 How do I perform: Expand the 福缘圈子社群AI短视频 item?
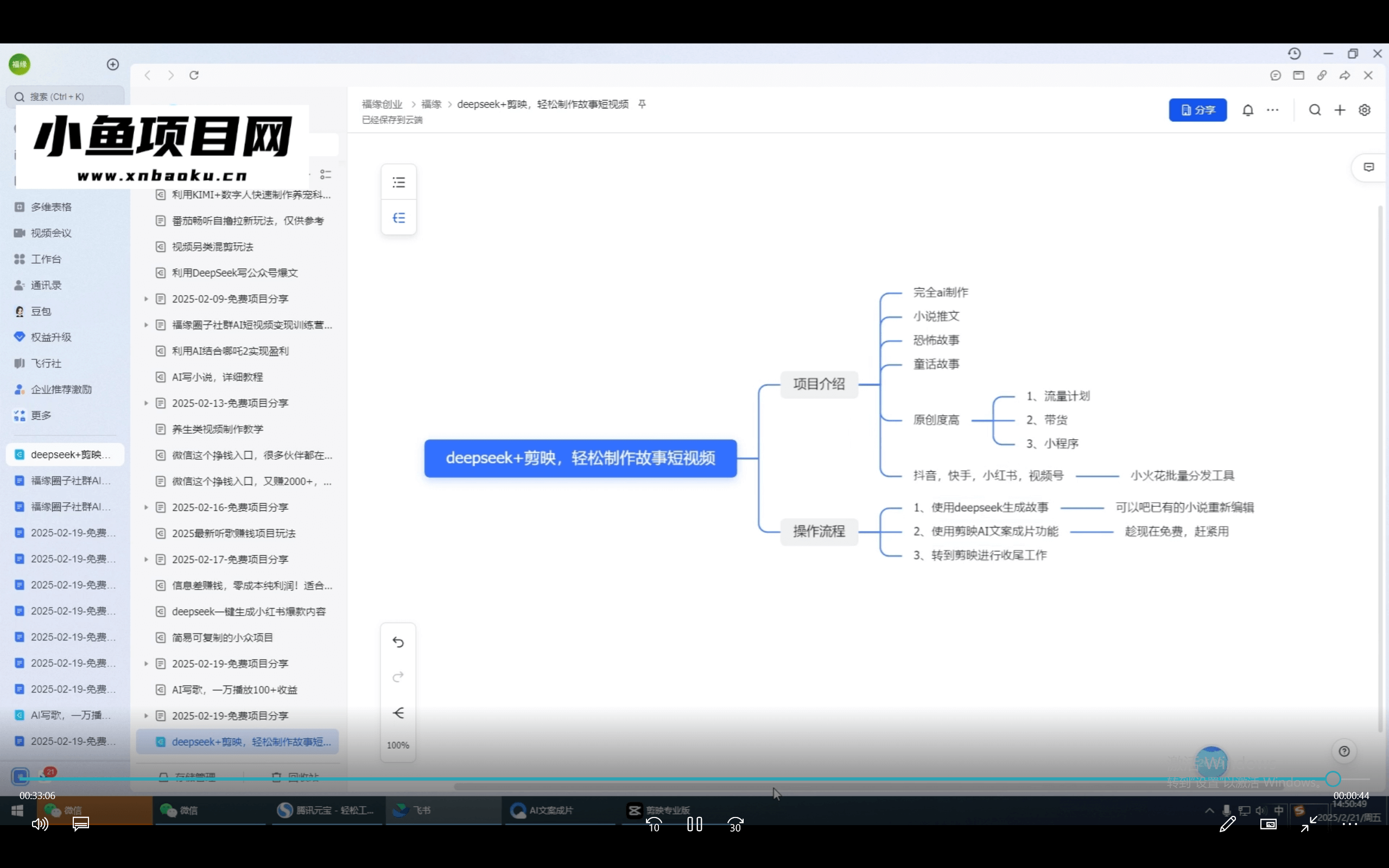tap(145, 325)
